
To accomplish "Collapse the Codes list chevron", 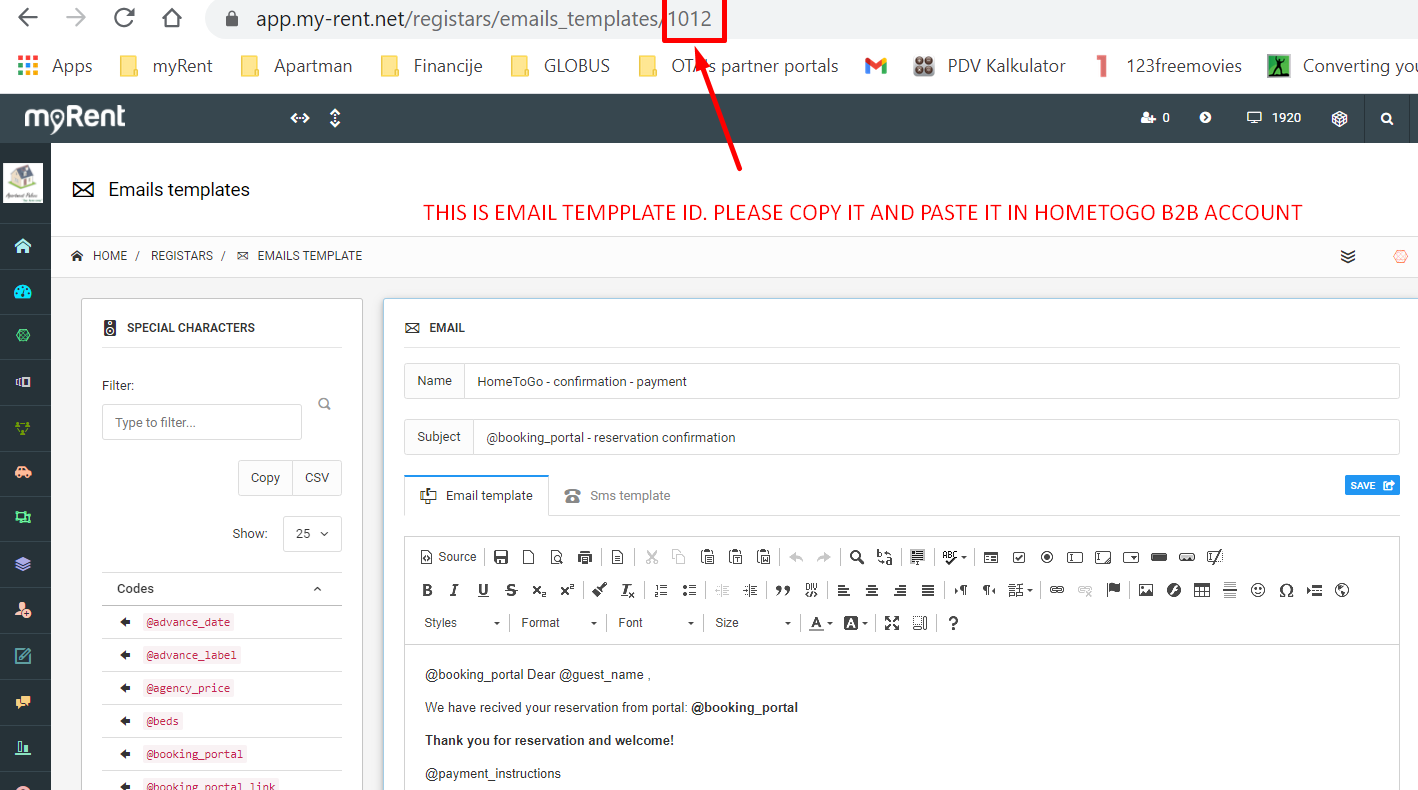I will tap(317, 589).
